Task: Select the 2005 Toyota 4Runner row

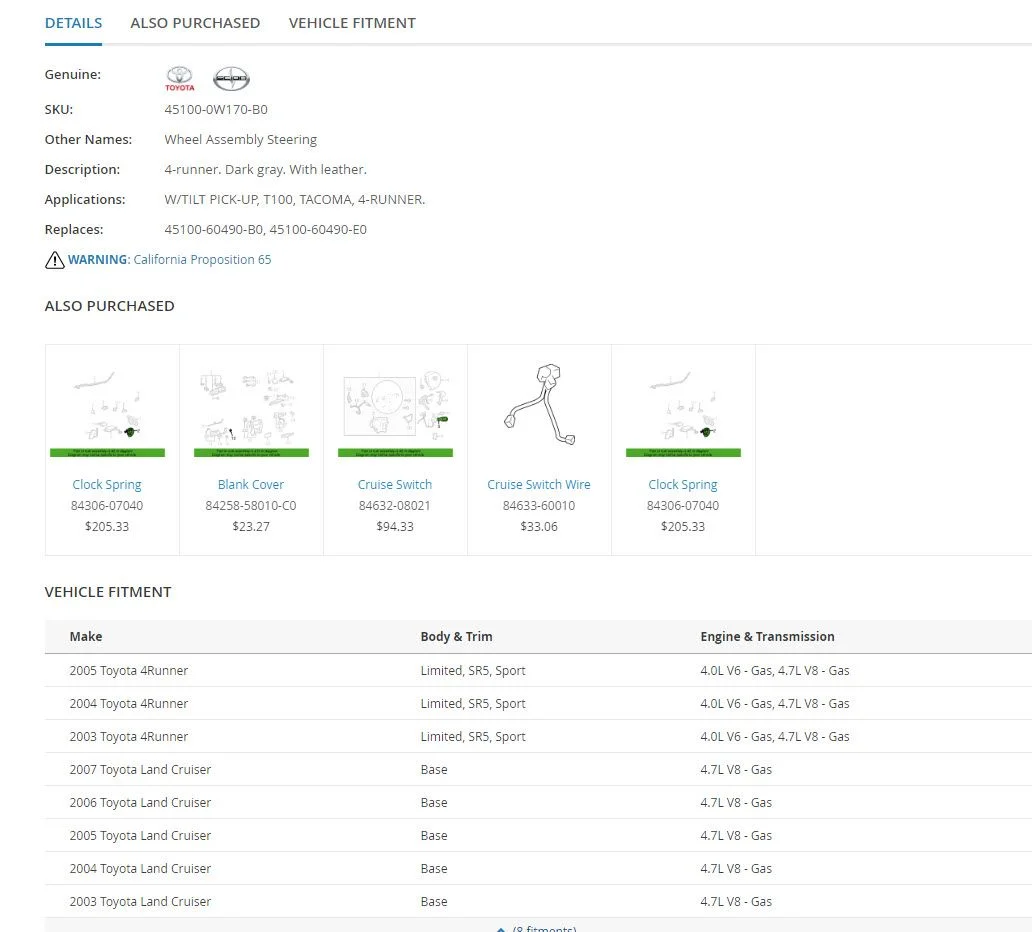Action: 538,671
